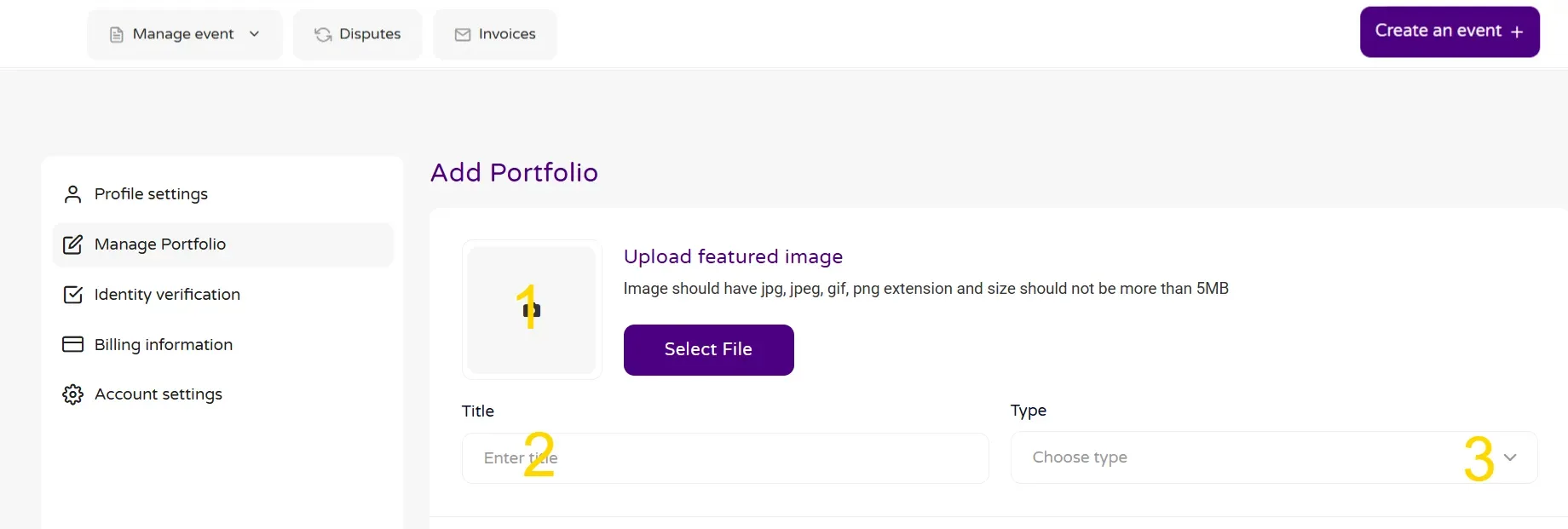
Task: Click the Profile settings person icon
Action: [72, 194]
